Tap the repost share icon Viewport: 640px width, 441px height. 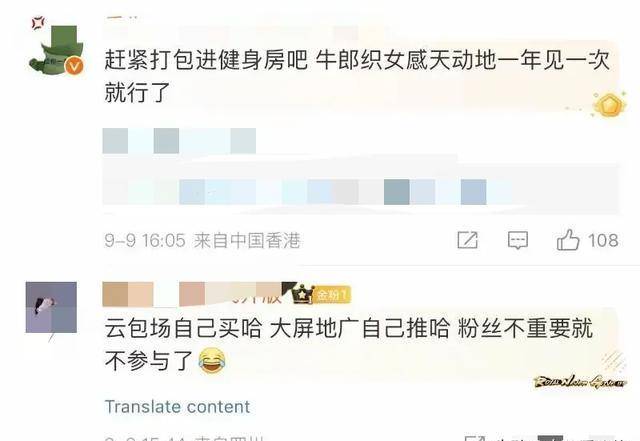pos(467,240)
